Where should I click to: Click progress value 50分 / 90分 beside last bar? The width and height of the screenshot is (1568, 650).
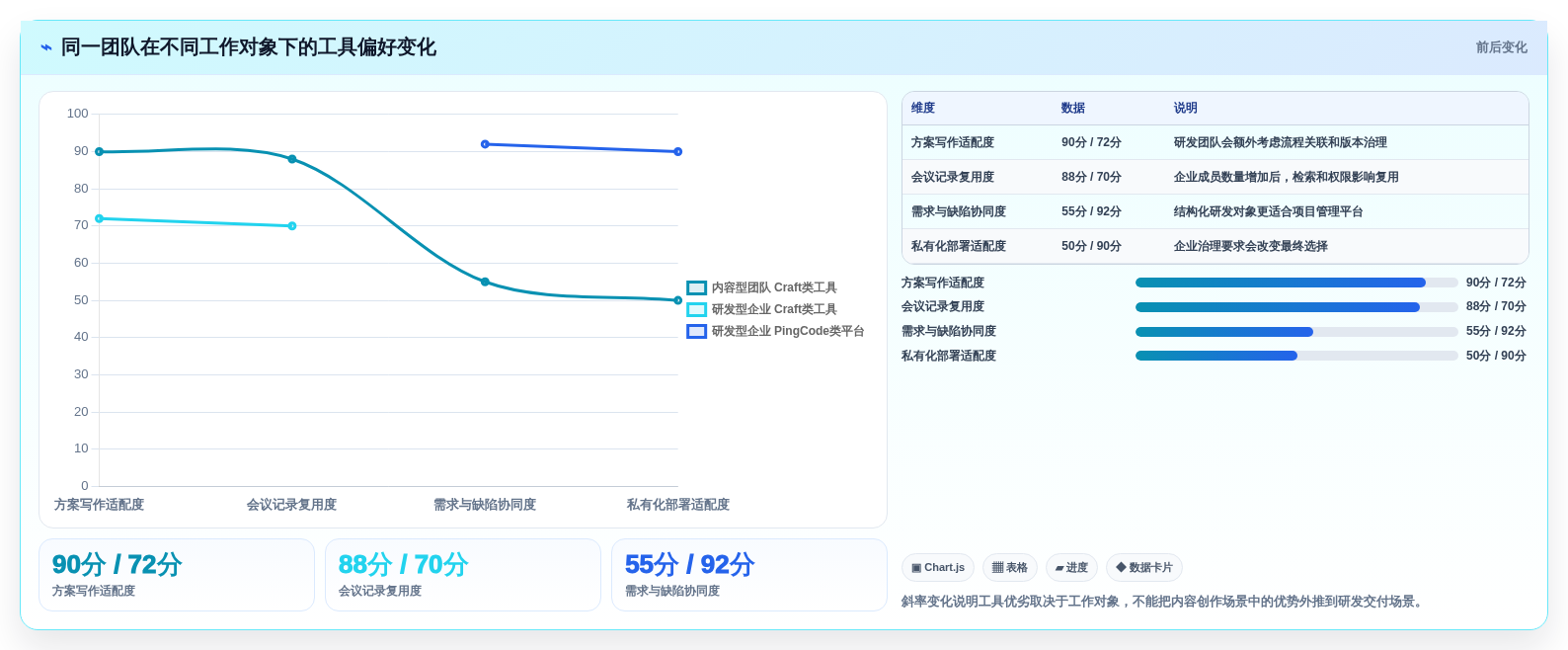pos(1496,356)
